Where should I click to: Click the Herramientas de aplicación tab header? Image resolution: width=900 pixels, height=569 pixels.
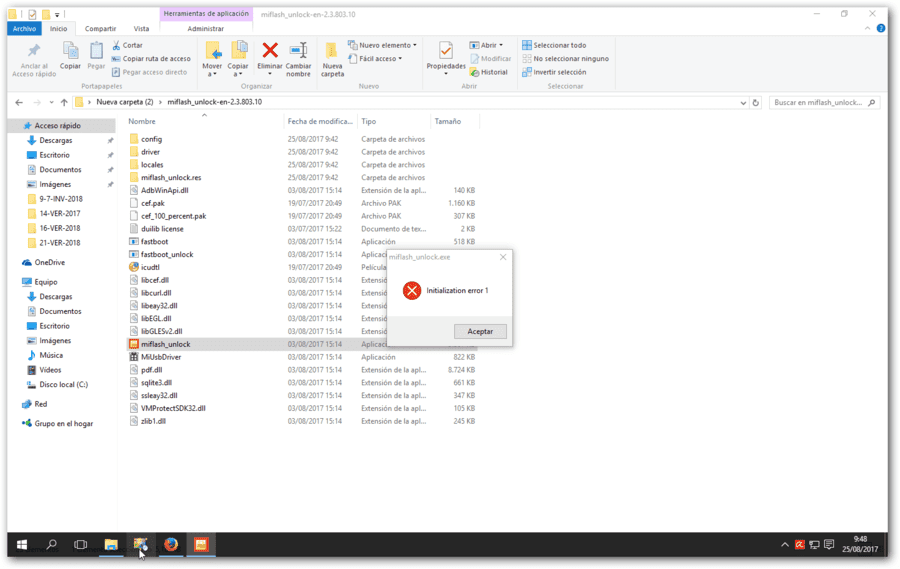tap(206, 13)
